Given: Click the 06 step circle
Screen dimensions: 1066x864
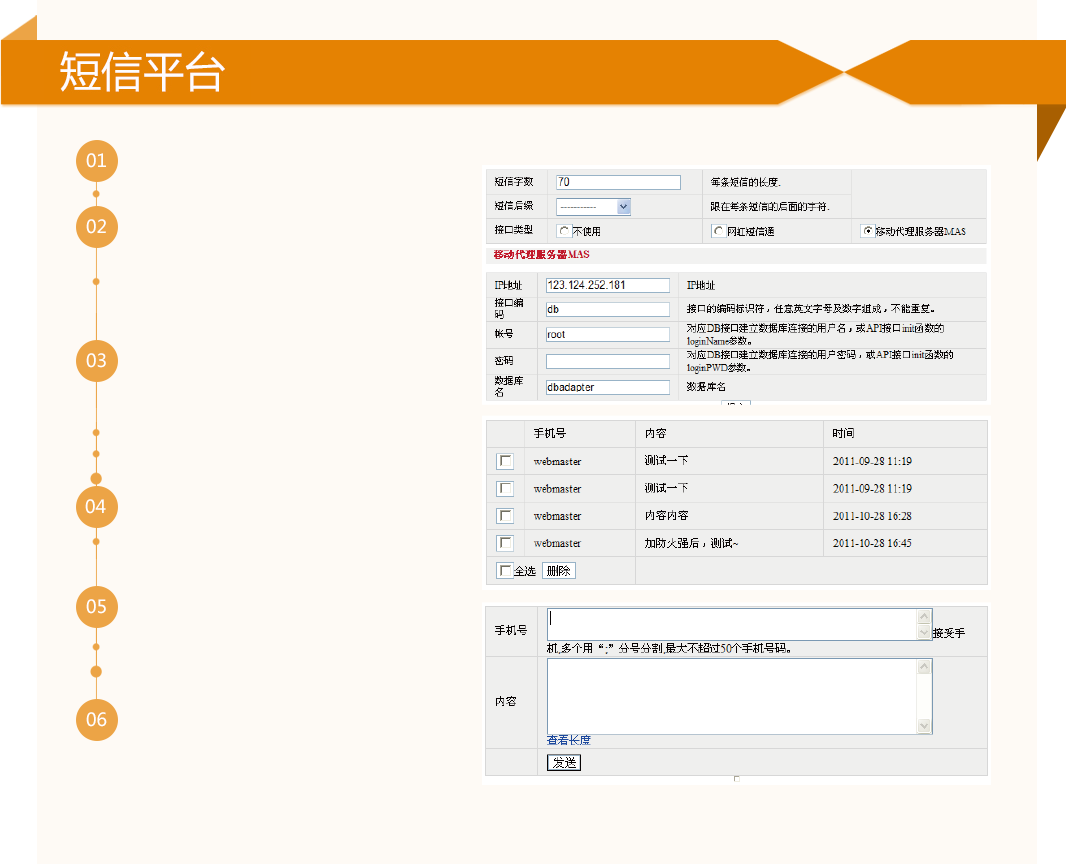Looking at the screenshot, I should 96,719.
